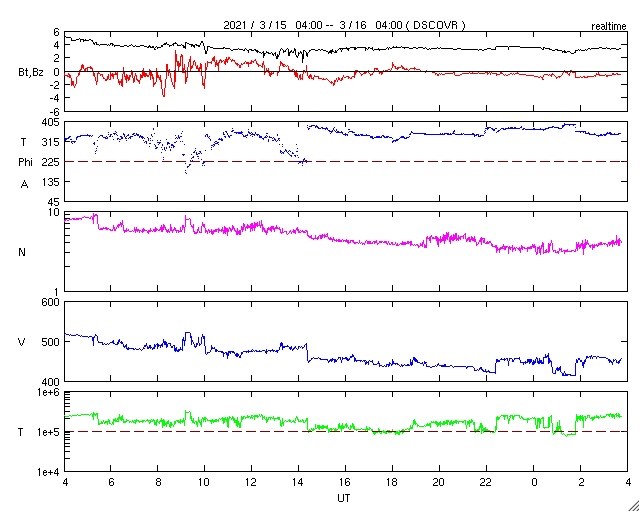Click the "V" velocity panel label
Screen dimensions: 640x512
22,342
